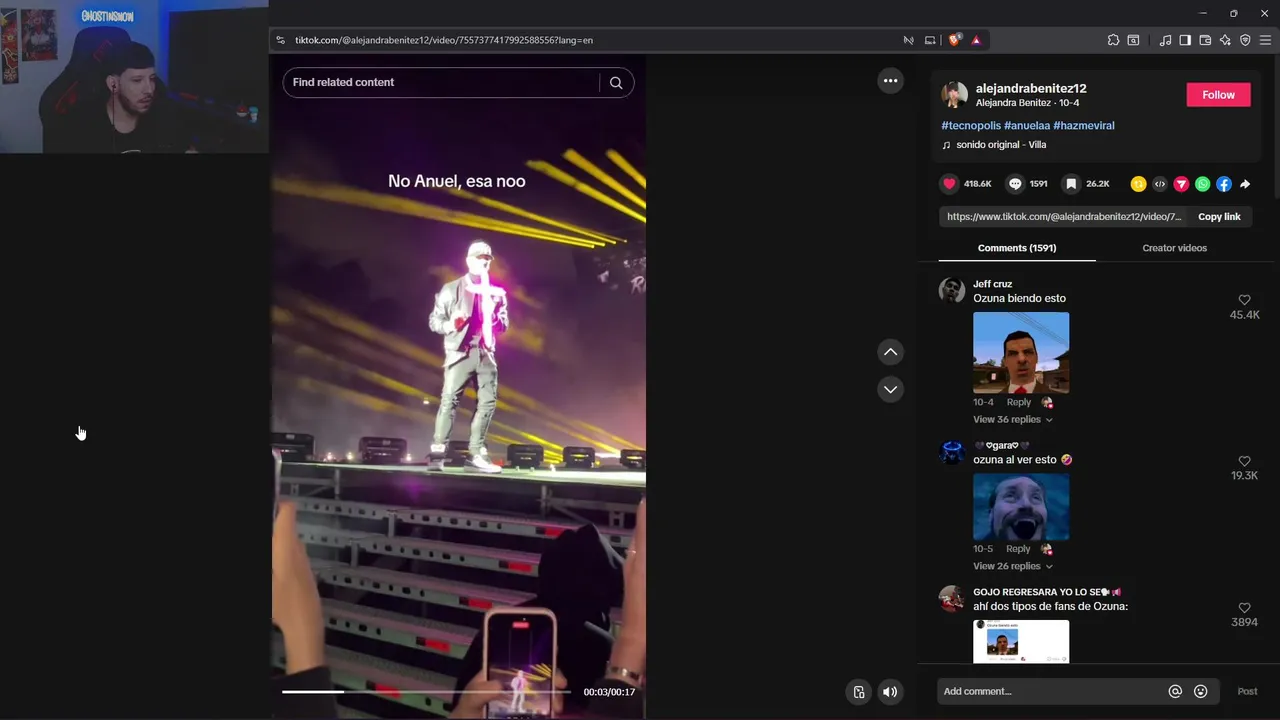Viewport: 1280px width, 720px height.
Task: Save video using the bookmark icon
Action: coord(1071,184)
